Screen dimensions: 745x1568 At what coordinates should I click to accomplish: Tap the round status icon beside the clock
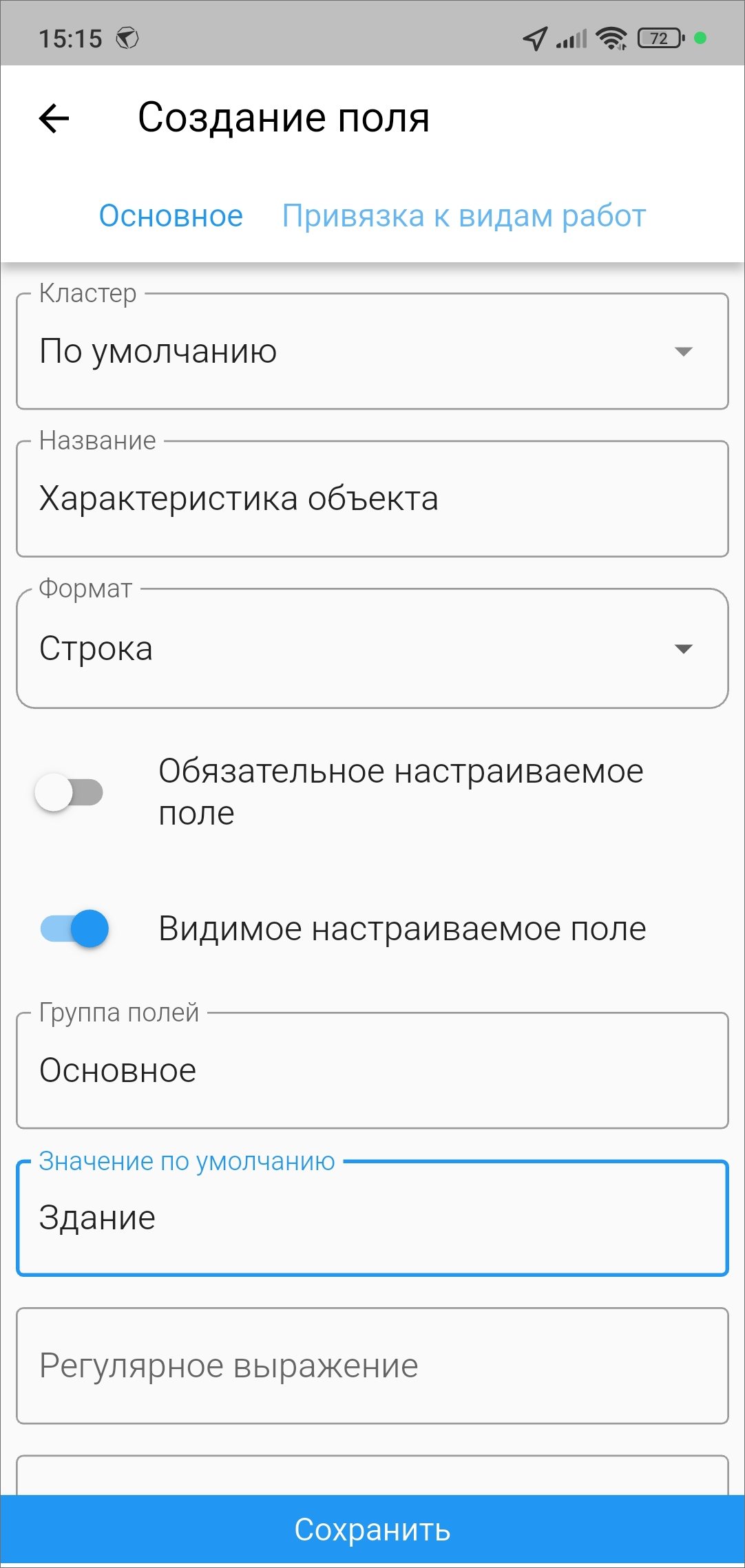127,39
